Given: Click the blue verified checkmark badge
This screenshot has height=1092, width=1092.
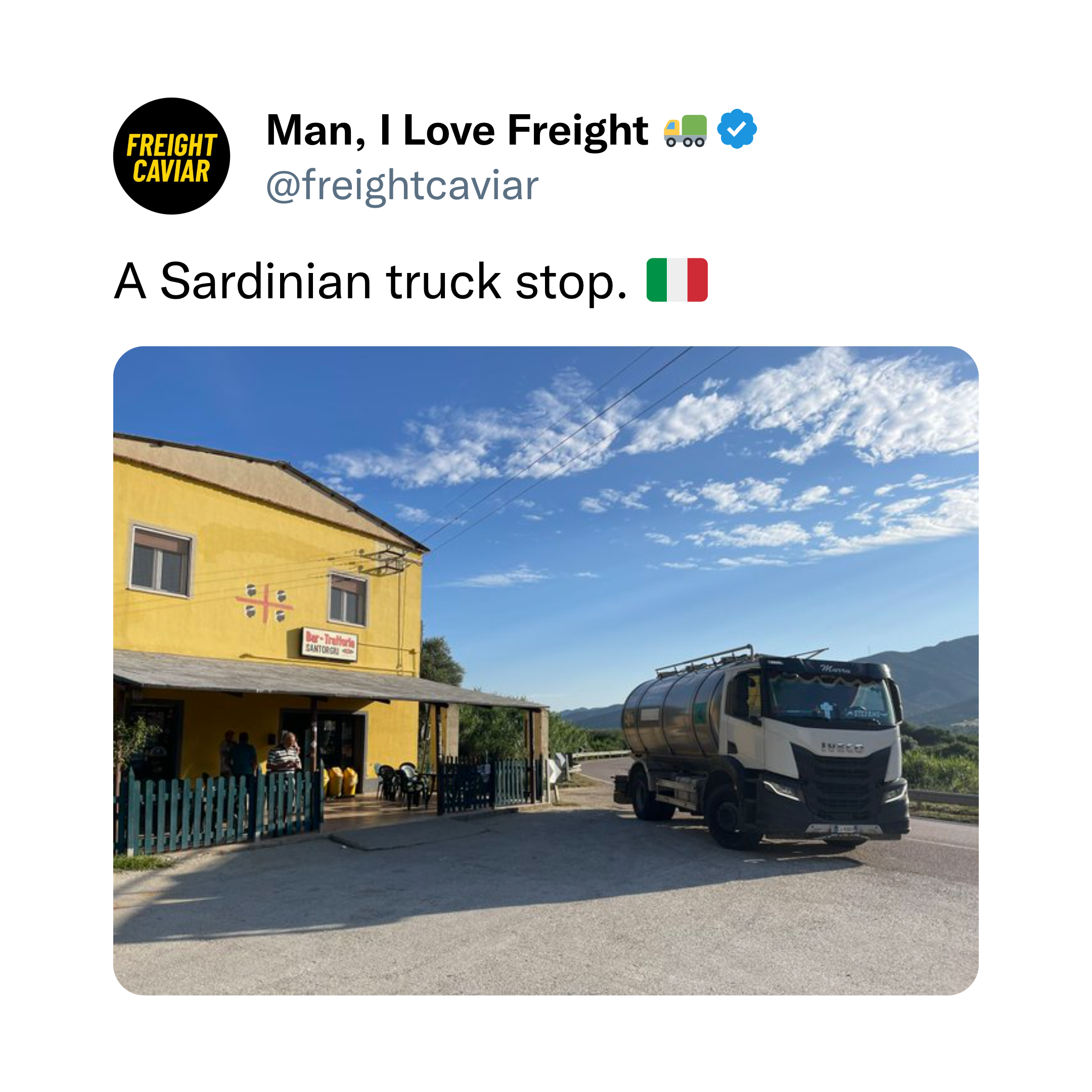Looking at the screenshot, I should [737, 129].
